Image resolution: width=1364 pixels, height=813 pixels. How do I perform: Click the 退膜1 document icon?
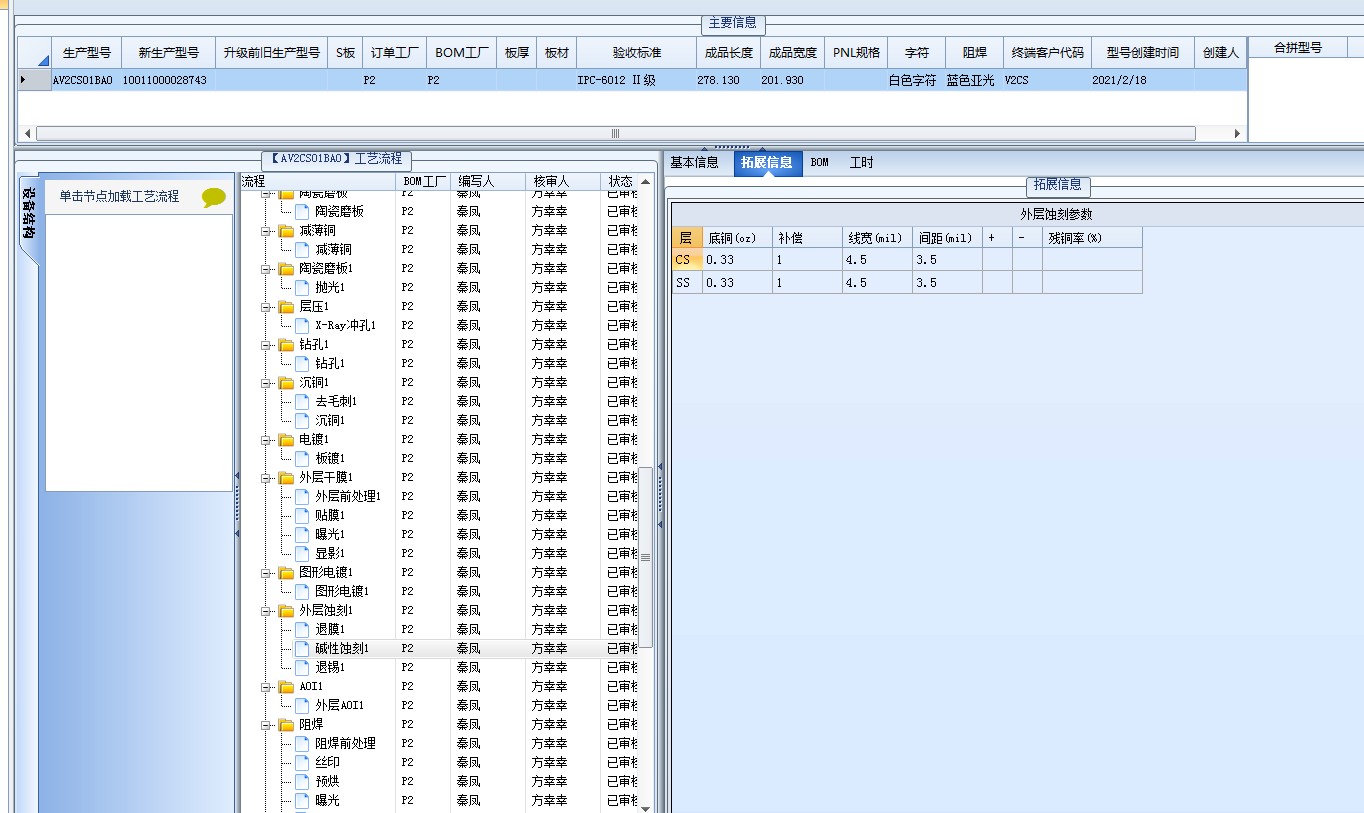[303, 630]
